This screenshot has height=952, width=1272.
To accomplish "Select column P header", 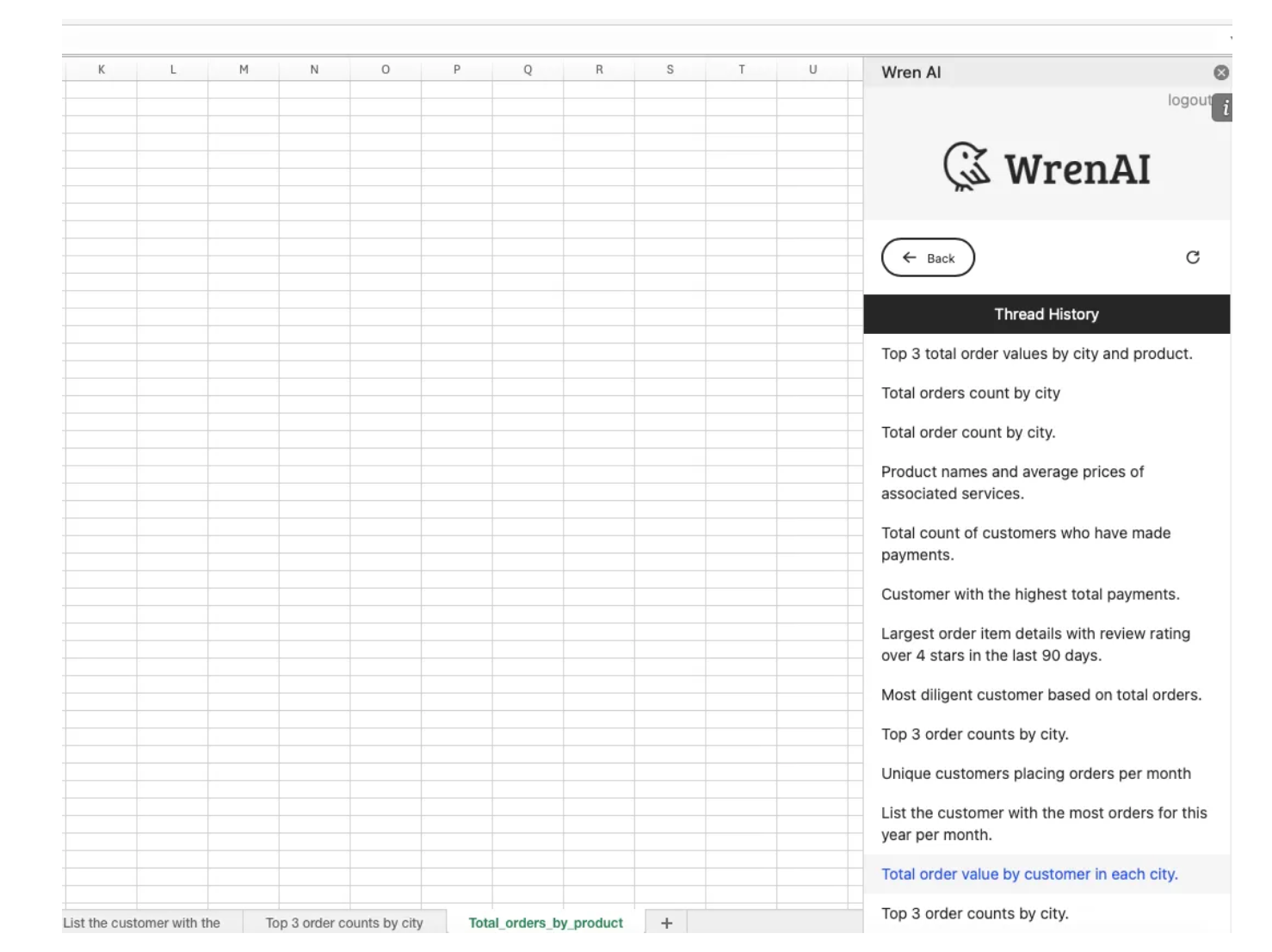I will tap(457, 70).
